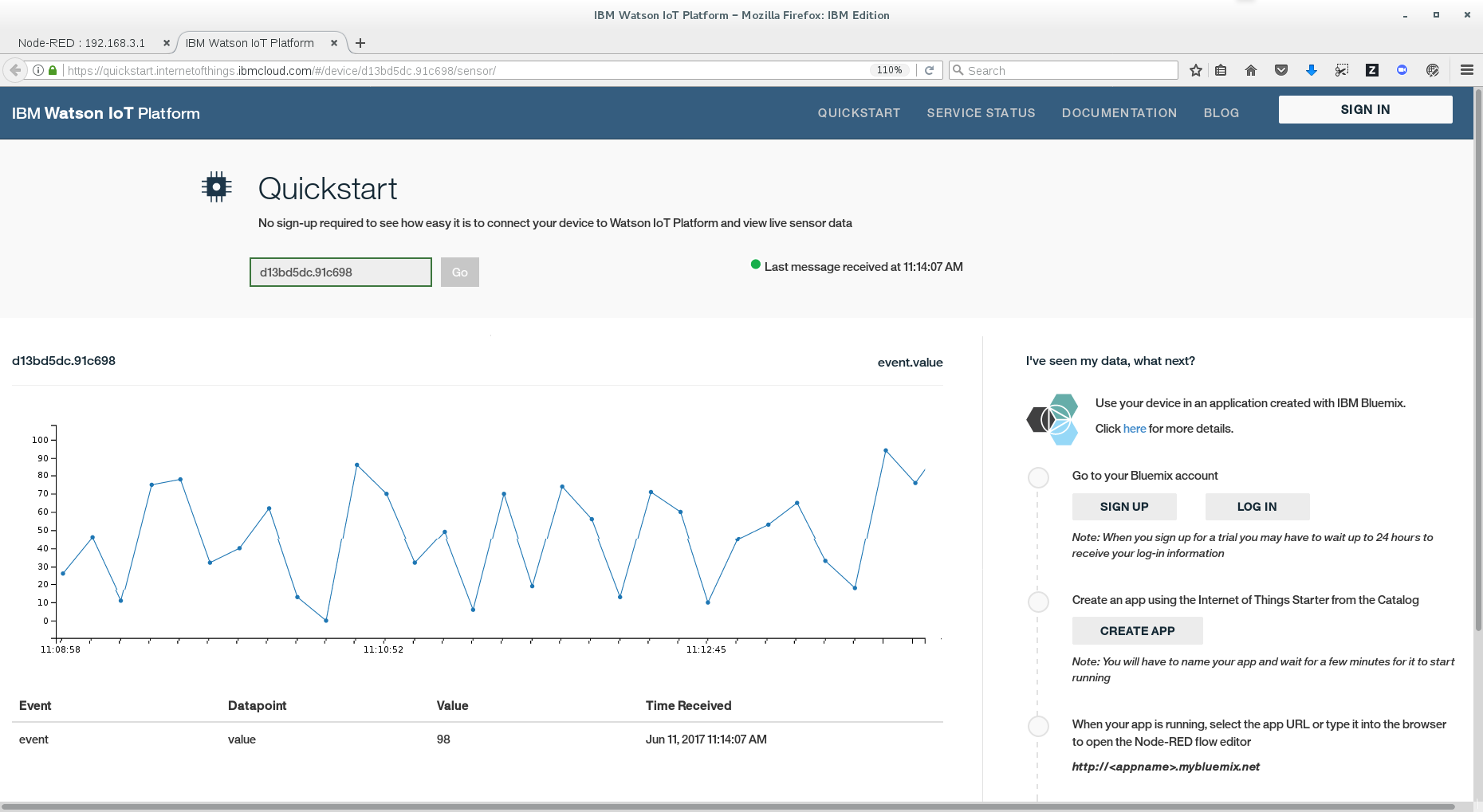Click the '11:08:58' chart axis label

tap(61, 649)
